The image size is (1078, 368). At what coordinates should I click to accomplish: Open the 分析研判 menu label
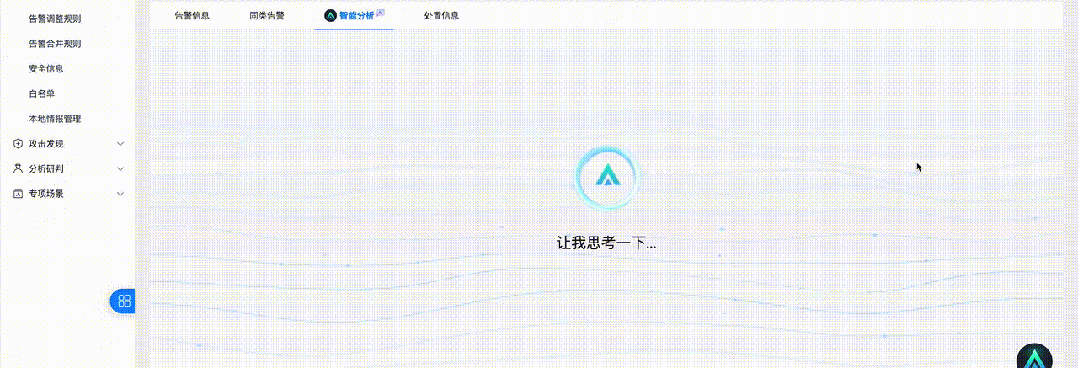46,169
